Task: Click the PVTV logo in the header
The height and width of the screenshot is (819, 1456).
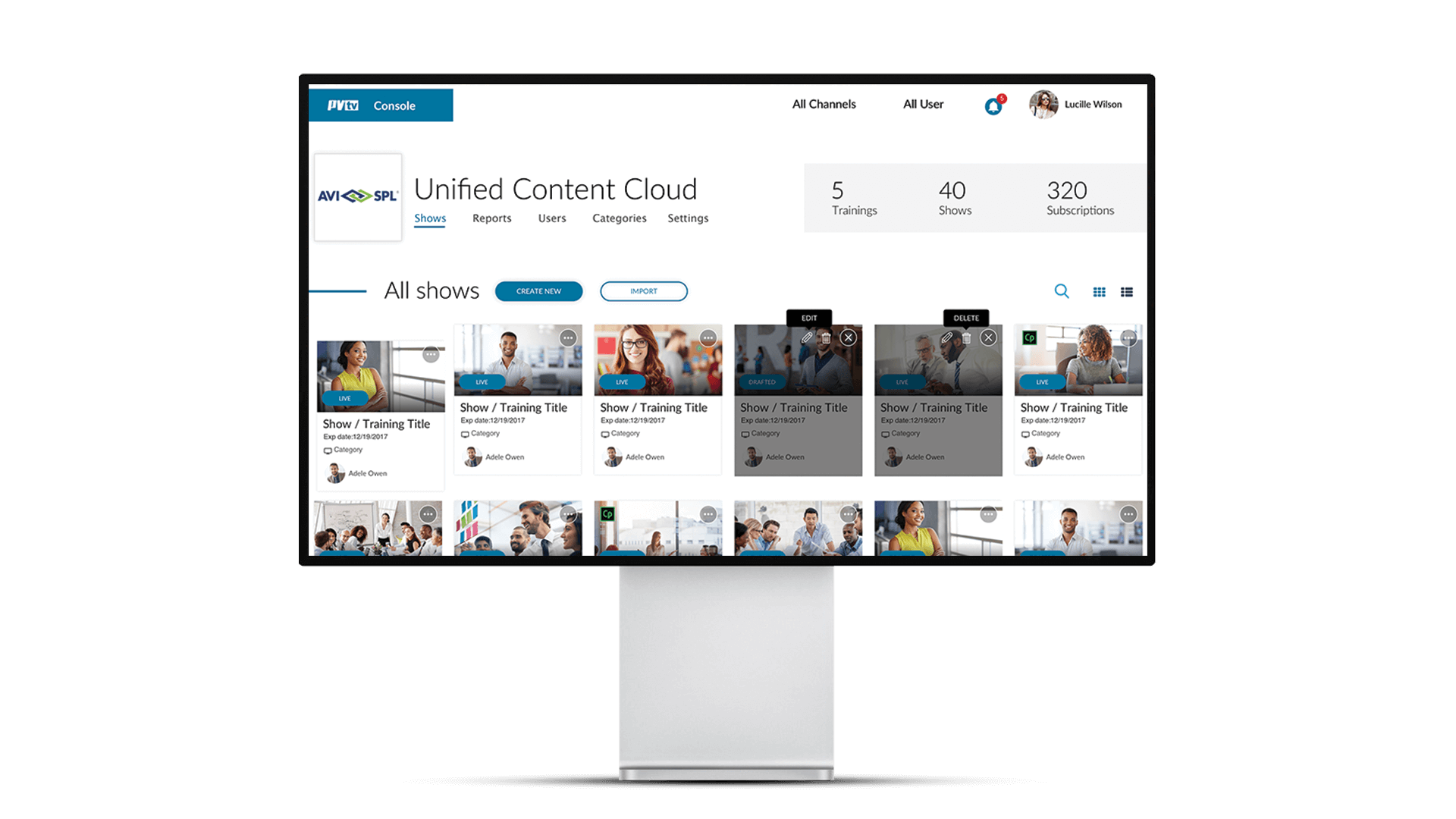Action: (343, 105)
